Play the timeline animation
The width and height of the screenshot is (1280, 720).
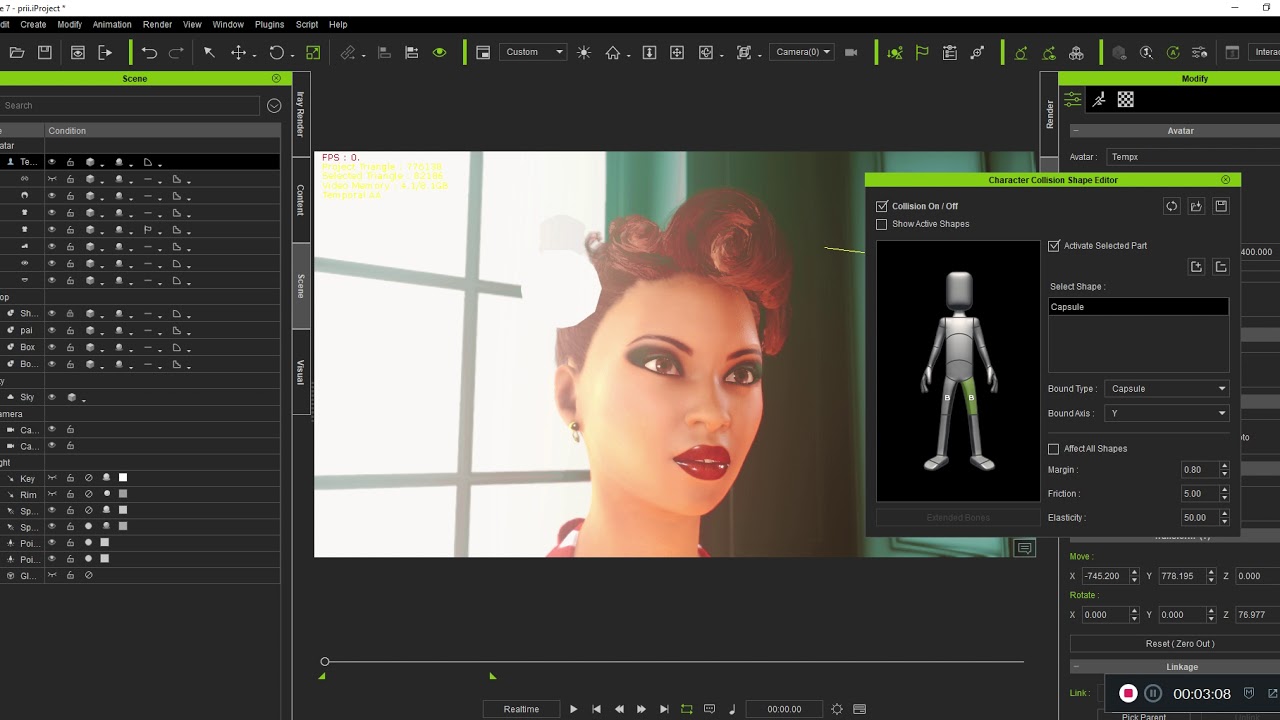pos(573,709)
